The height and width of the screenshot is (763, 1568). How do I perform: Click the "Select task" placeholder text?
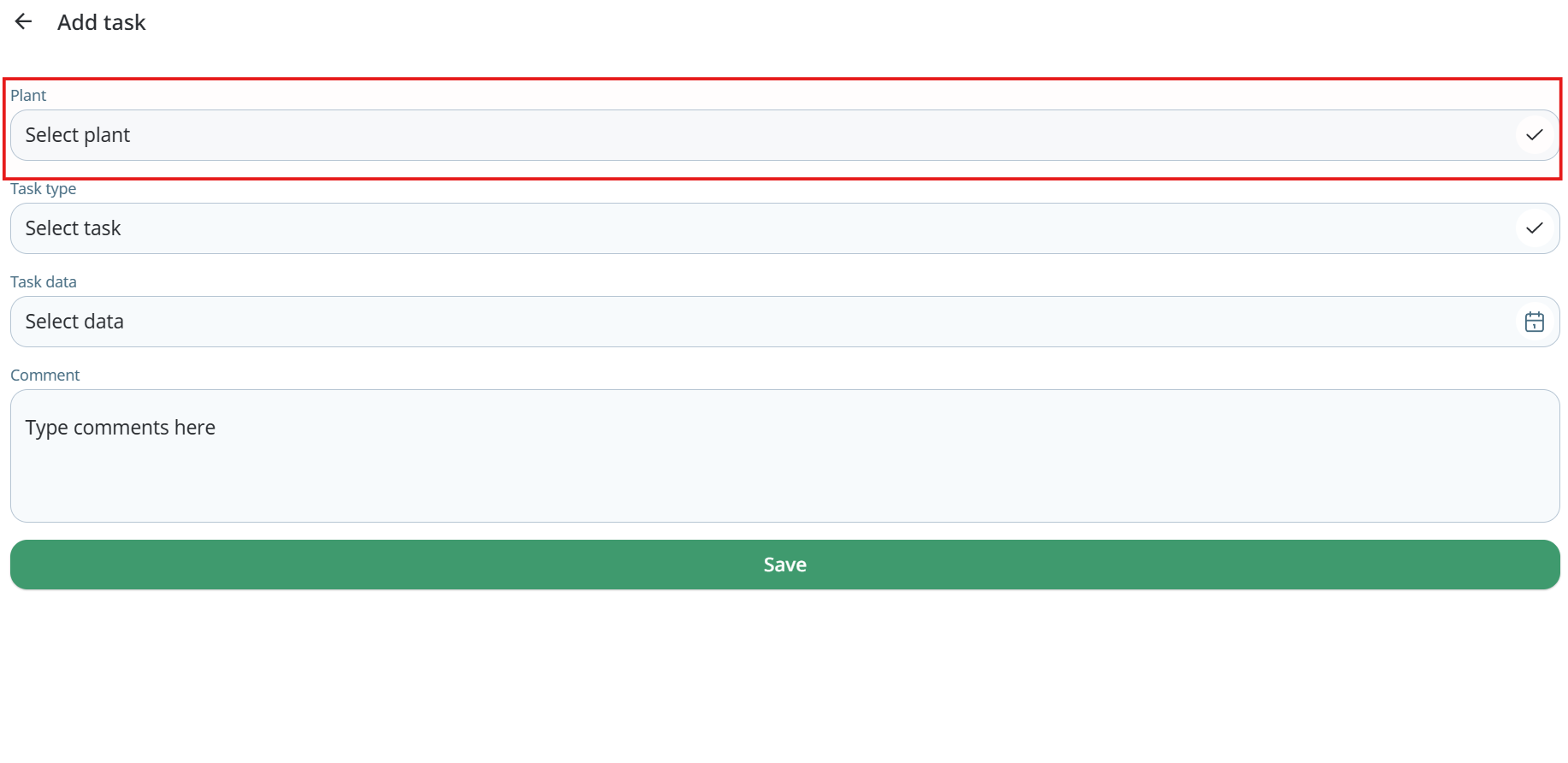(x=73, y=228)
